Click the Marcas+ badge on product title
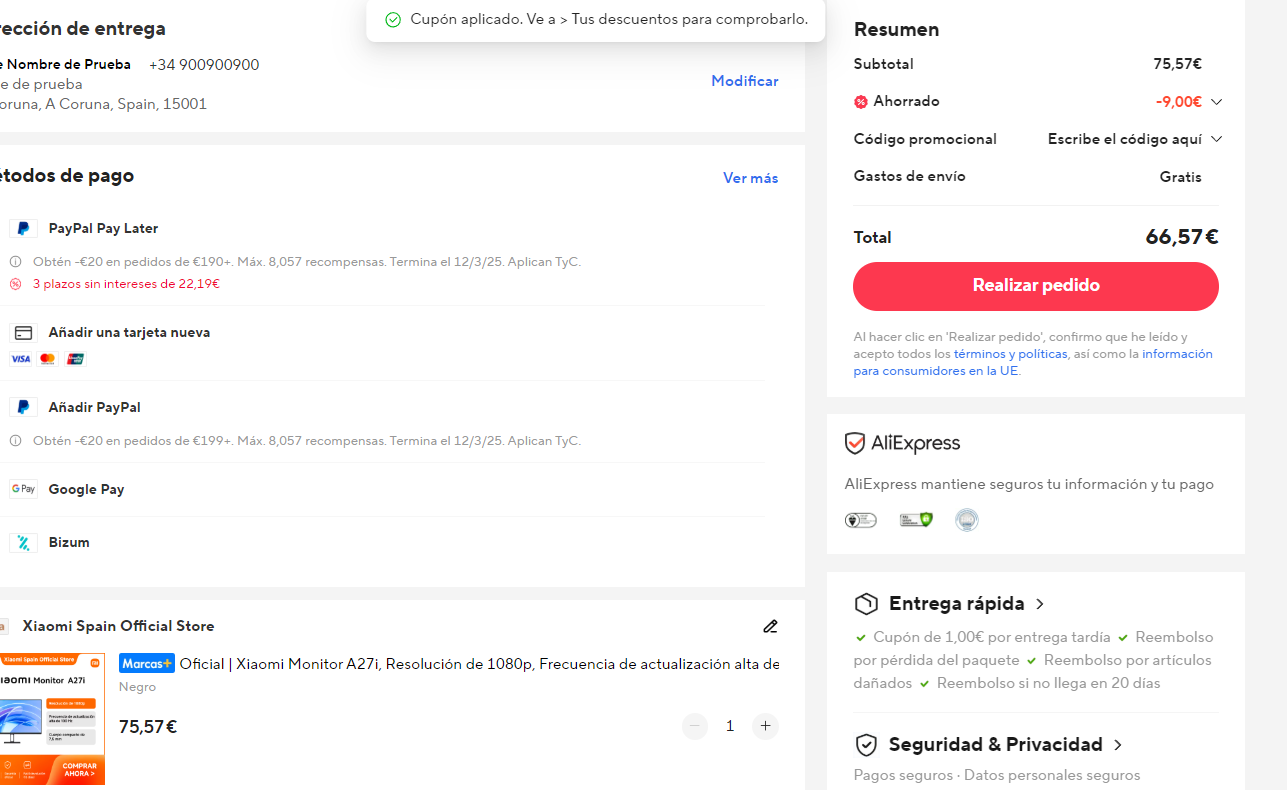The width and height of the screenshot is (1287, 790). [147, 664]
